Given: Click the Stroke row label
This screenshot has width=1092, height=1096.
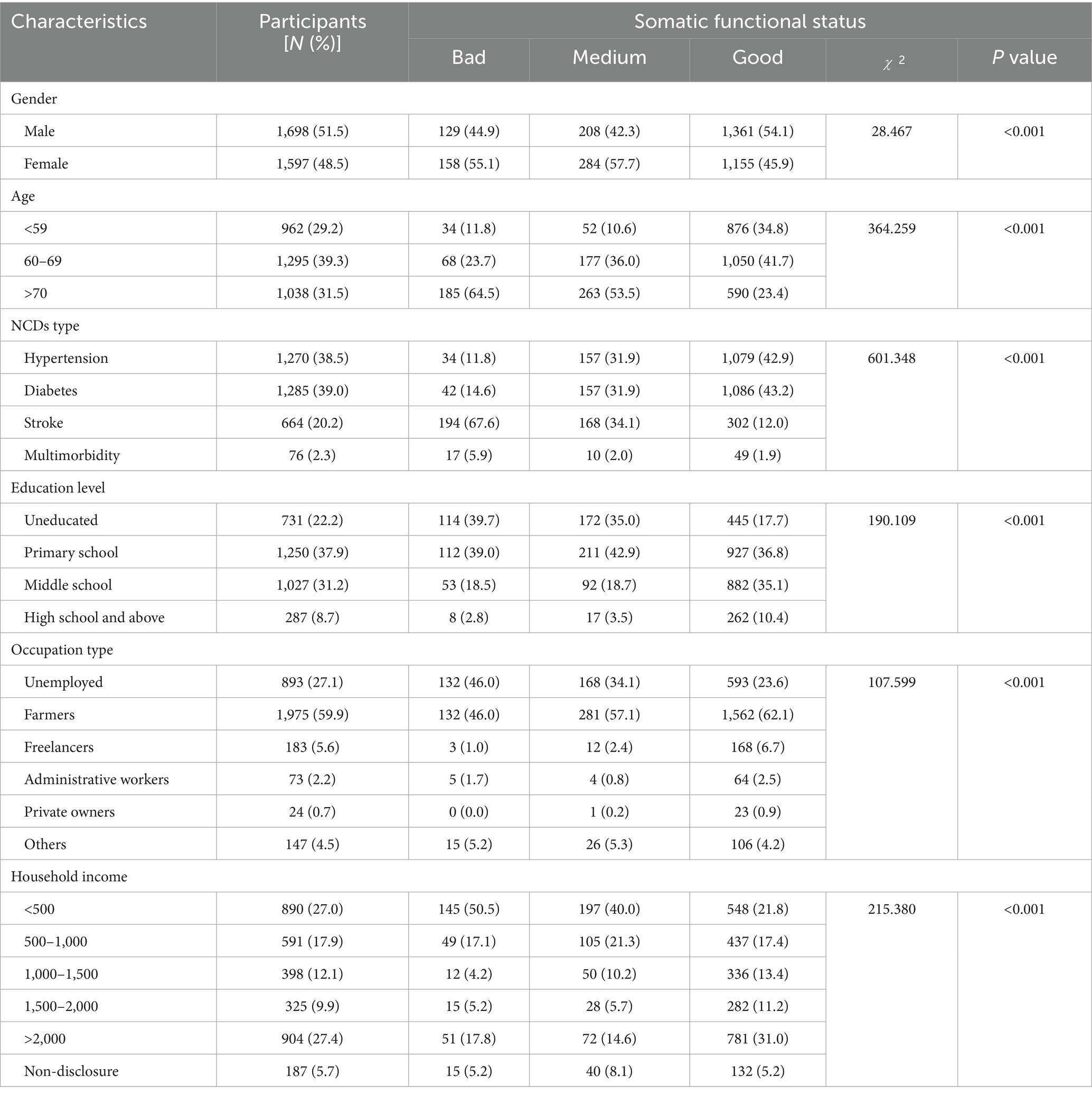Looking at the screenshot, I should point(44,423).
